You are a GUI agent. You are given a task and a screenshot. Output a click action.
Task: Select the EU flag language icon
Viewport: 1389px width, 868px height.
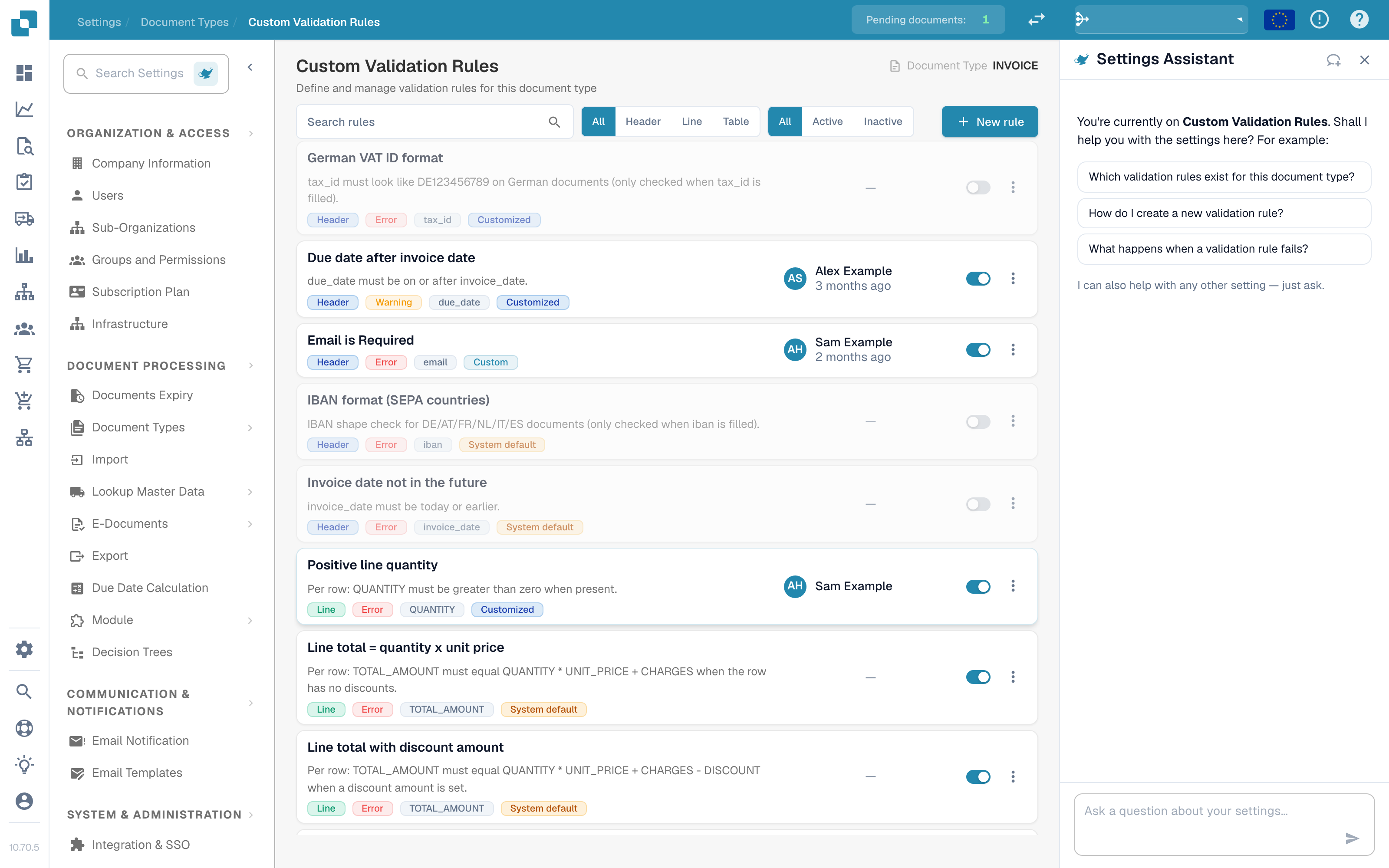point(1279,20)
